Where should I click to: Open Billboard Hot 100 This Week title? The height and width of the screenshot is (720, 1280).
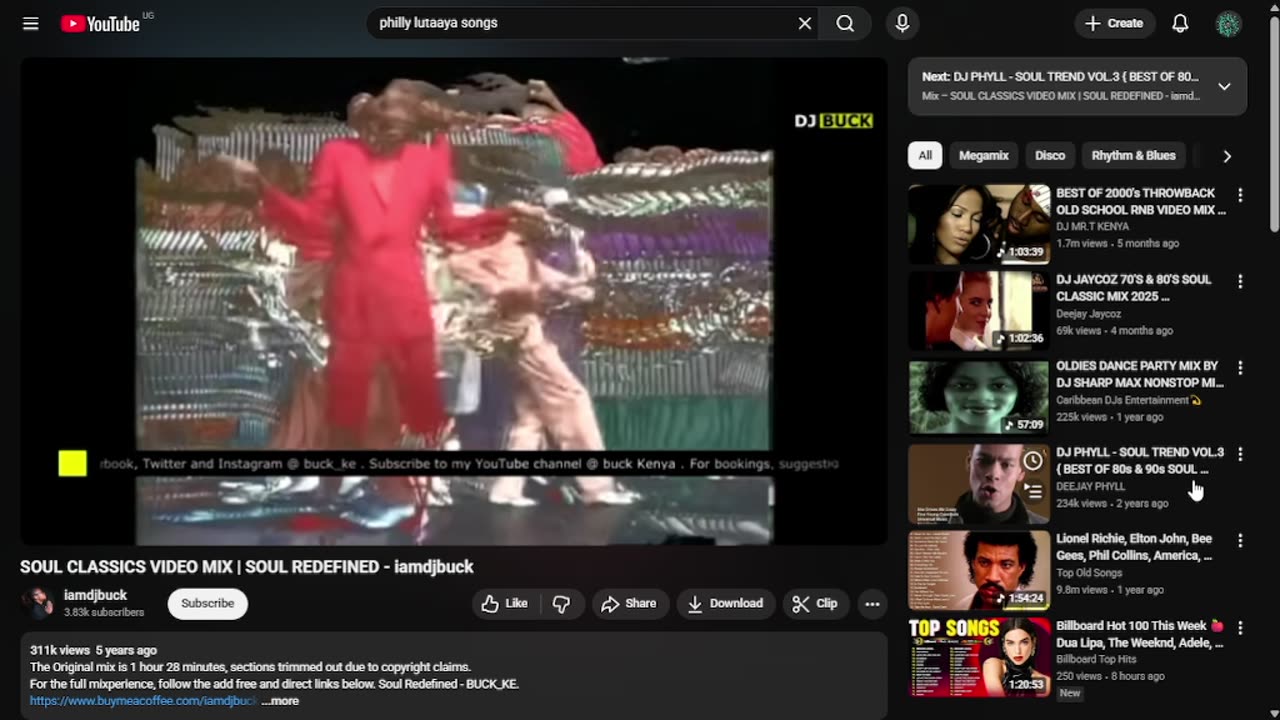click(1139, 634)
